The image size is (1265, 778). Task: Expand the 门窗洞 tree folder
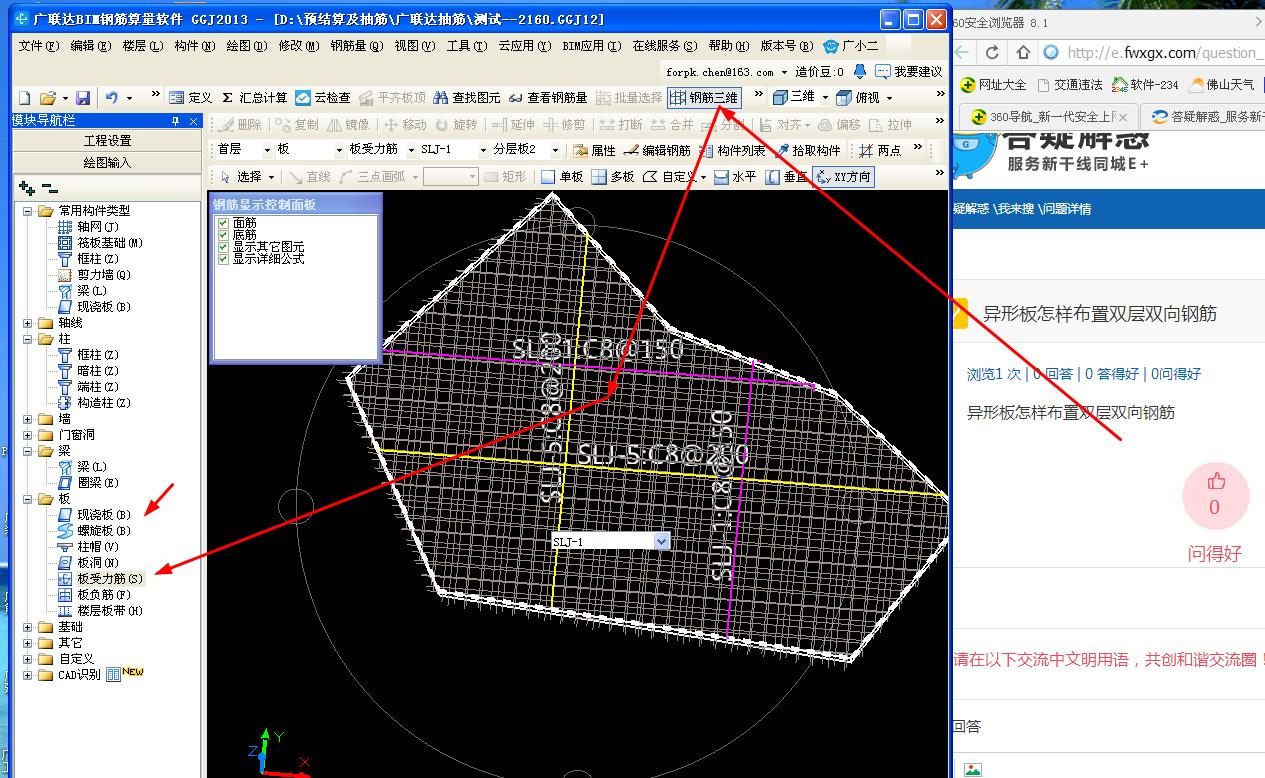(29, 435)
